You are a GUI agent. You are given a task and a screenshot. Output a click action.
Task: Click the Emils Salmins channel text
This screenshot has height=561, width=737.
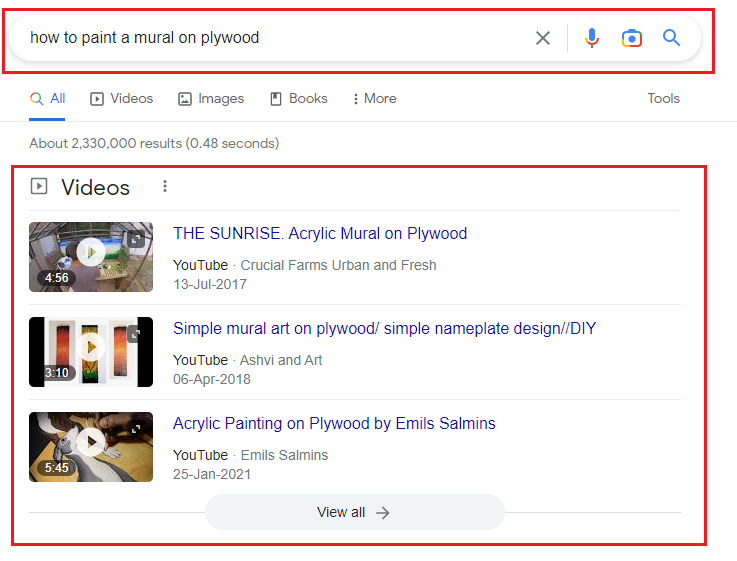284,455
